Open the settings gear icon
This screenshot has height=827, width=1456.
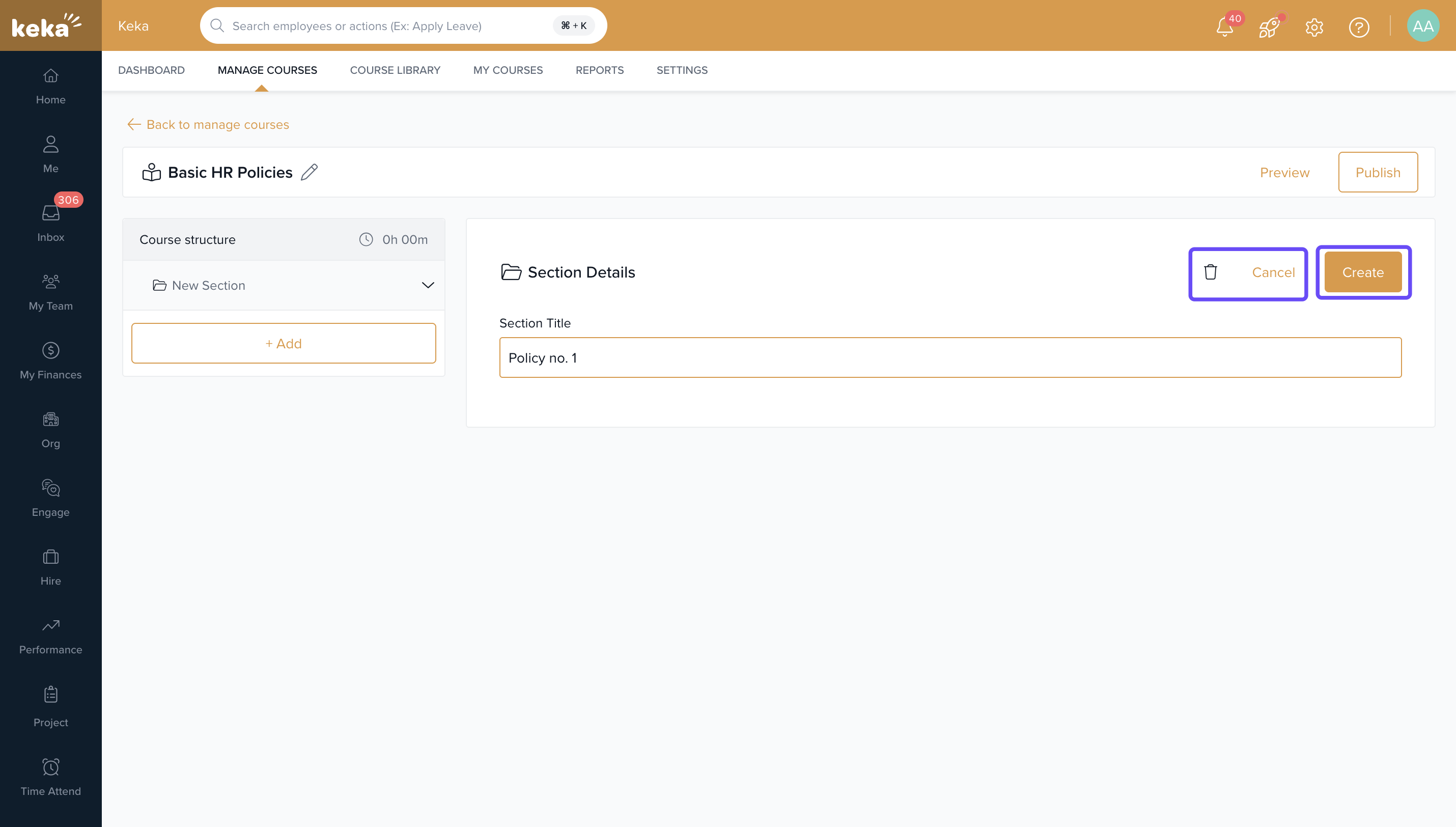pyautogui.click(x=1314, y=26)
